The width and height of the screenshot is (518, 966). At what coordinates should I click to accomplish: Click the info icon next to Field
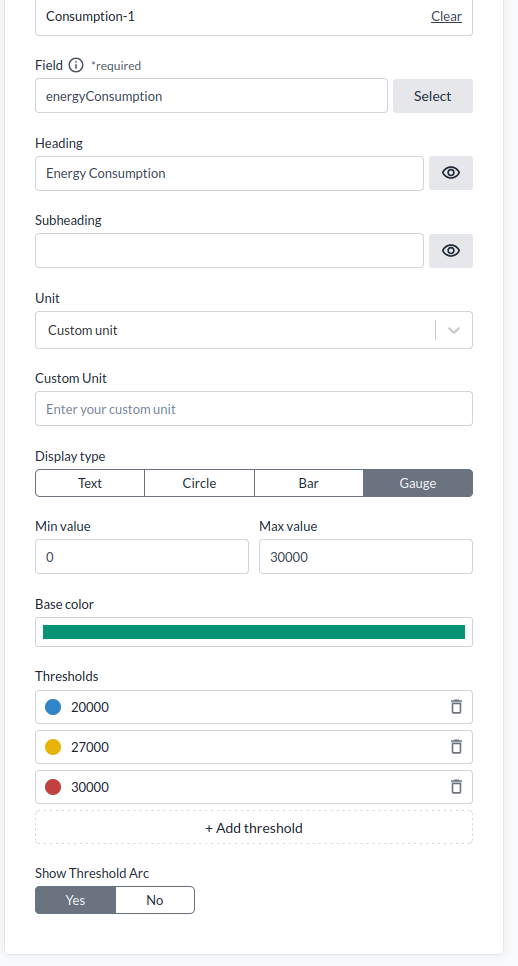[x=76, y=65]
